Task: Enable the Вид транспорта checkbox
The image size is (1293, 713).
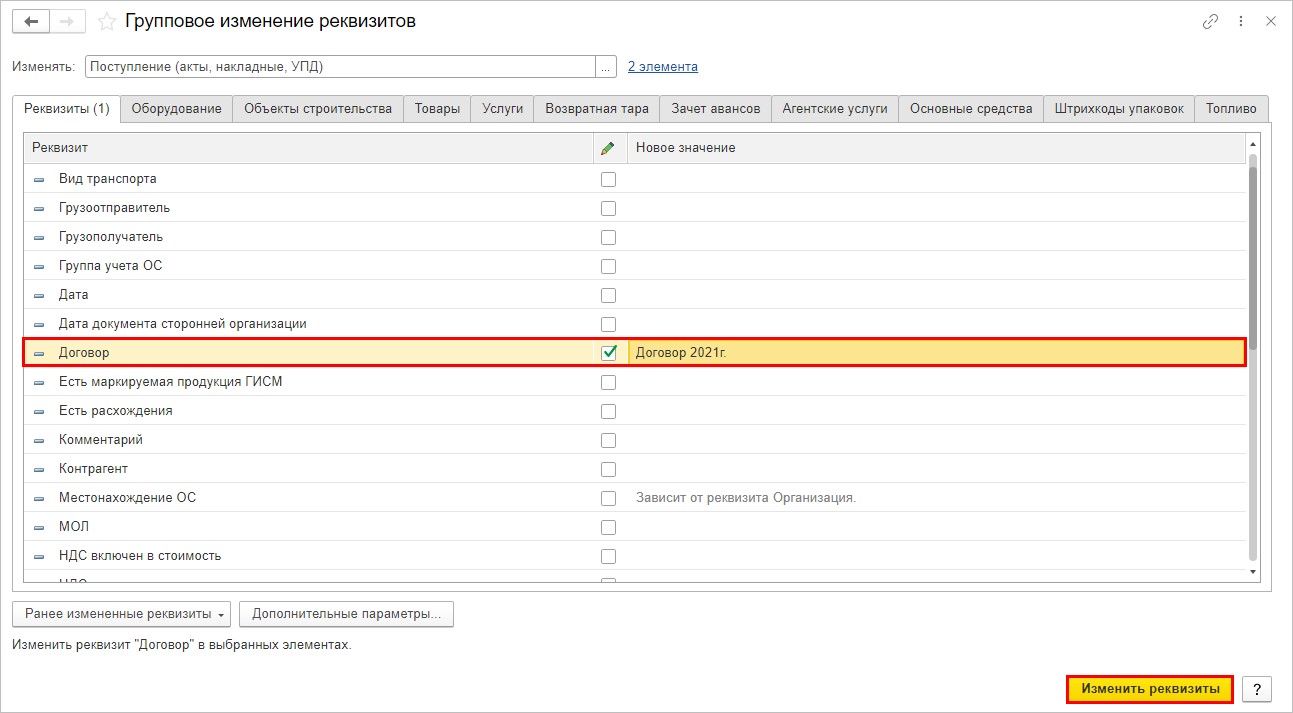Action: click(x=608, y=180)
